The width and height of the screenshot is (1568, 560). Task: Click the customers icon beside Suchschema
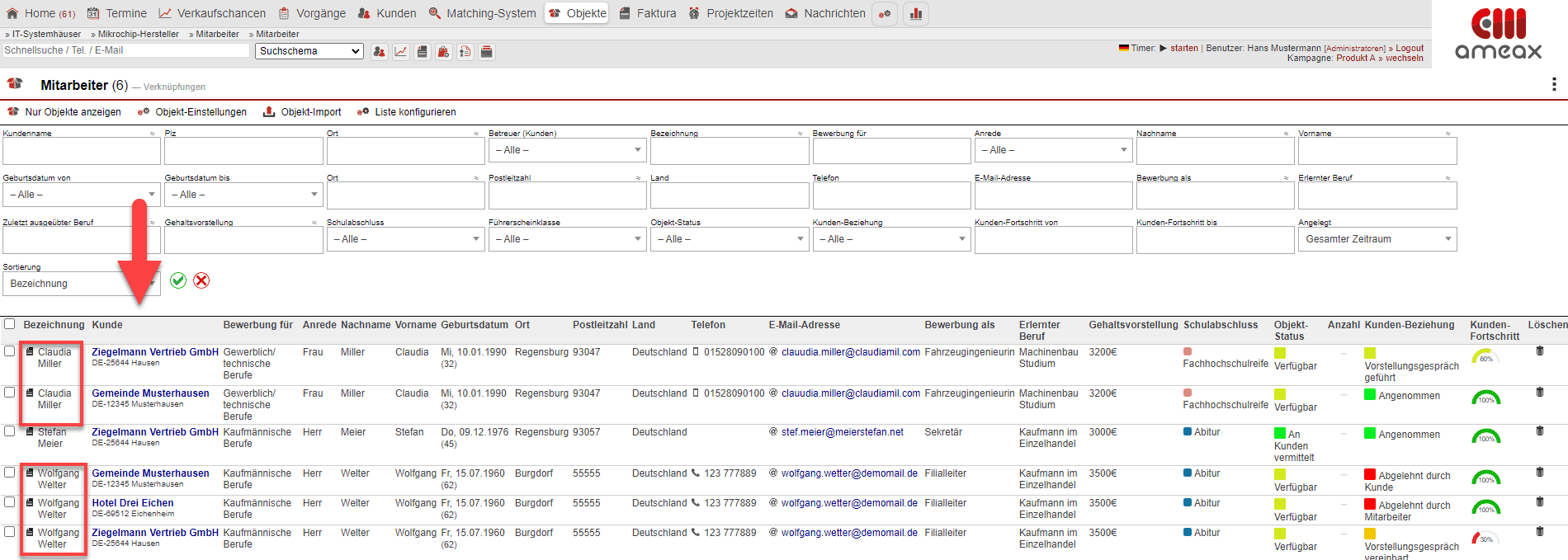379,52
